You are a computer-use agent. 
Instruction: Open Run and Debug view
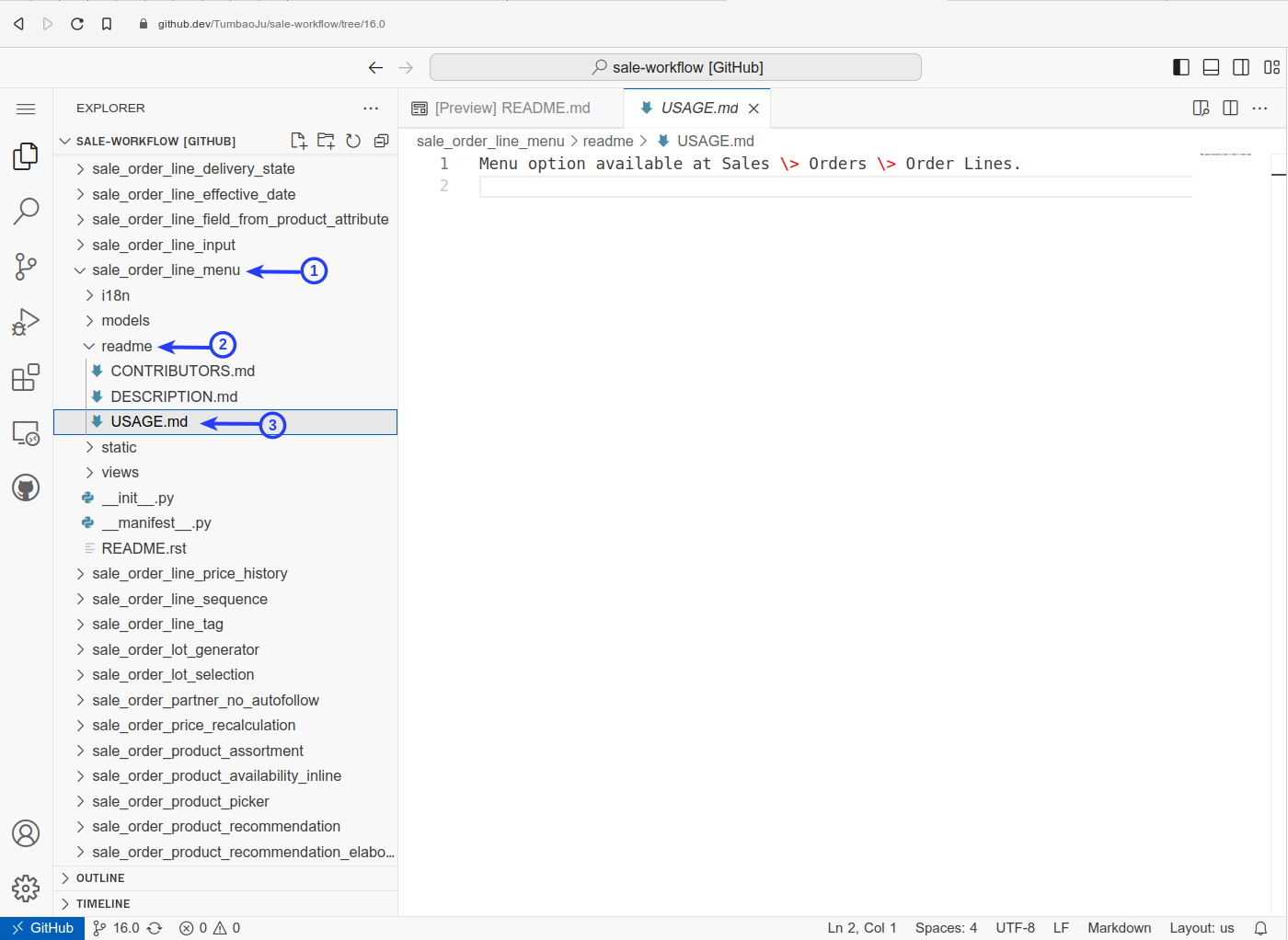(26, 322)
